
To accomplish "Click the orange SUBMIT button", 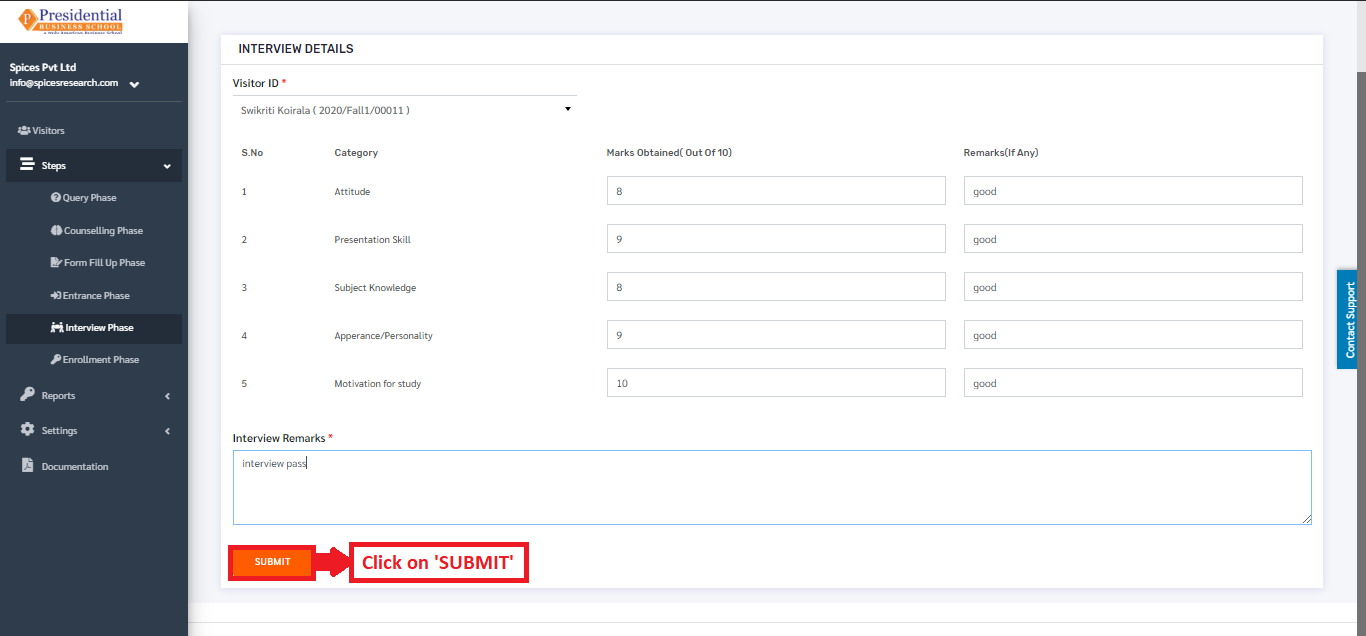I will (x=272, y=562).
